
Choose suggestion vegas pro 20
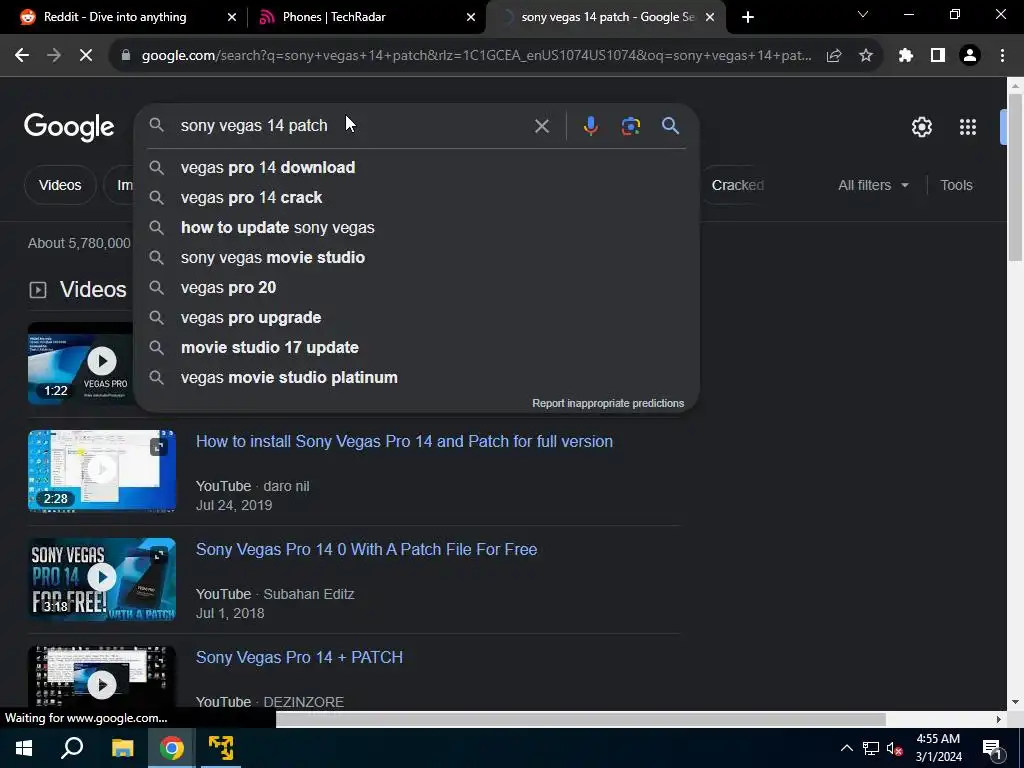[x=417, y=287]
